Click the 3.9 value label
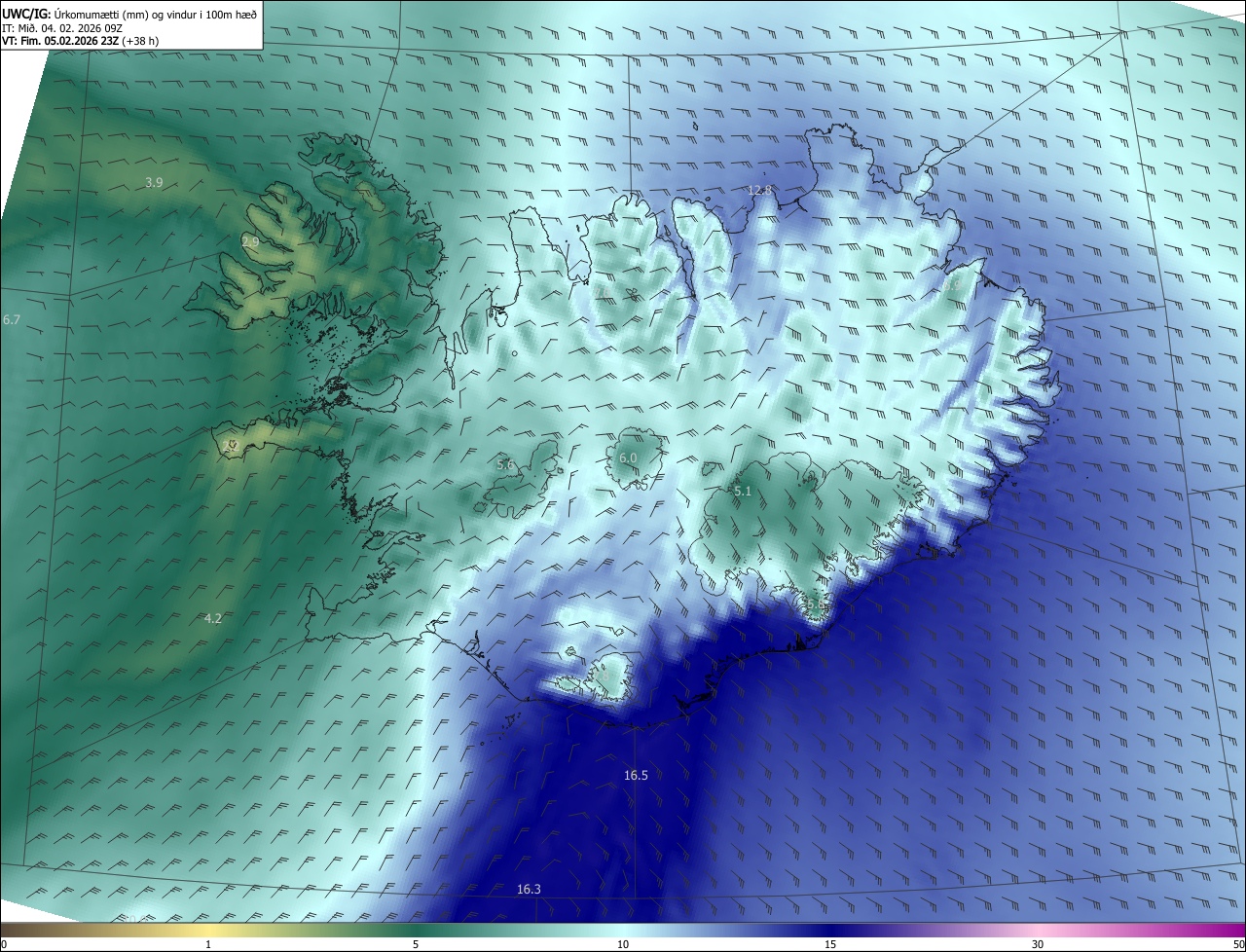 (154, 183)
